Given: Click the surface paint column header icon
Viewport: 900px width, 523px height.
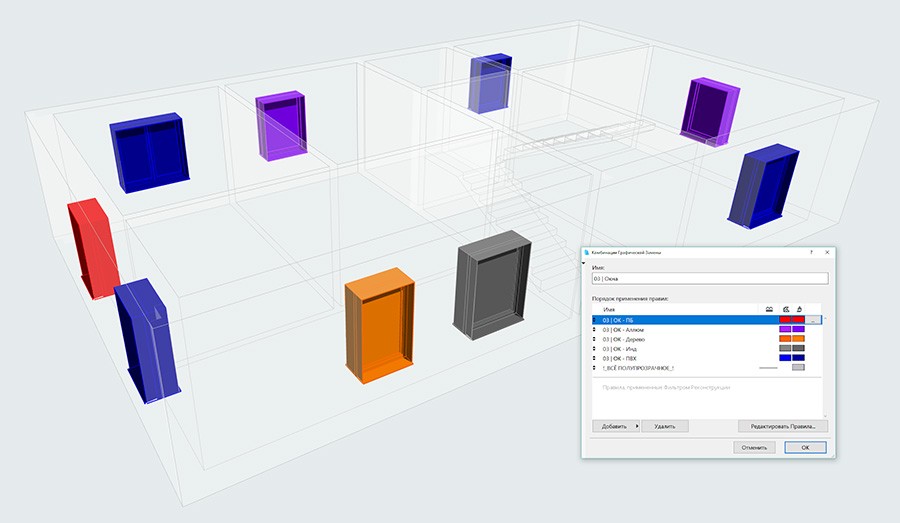Looking at the screenshot, I should pos(799,309).
